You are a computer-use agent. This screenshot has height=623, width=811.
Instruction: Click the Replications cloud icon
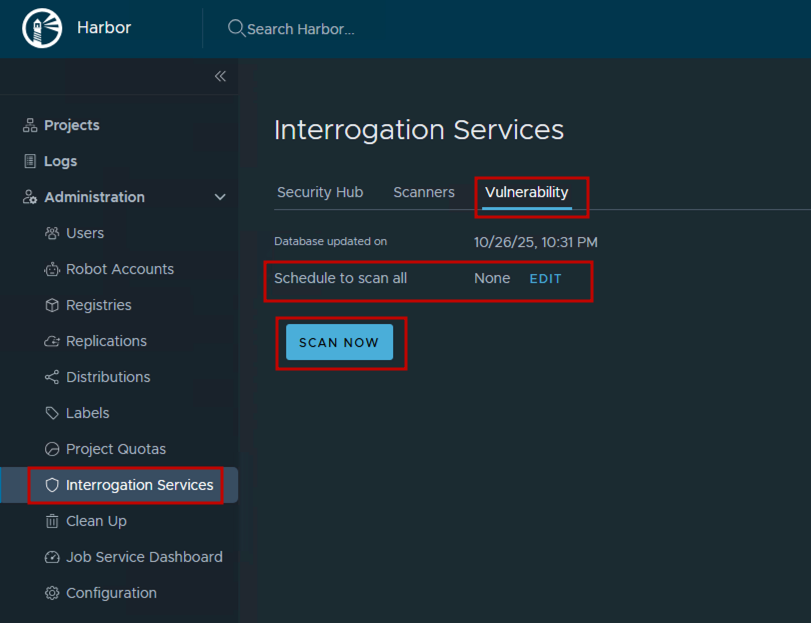pyautogui.click(x=52, y=341)
